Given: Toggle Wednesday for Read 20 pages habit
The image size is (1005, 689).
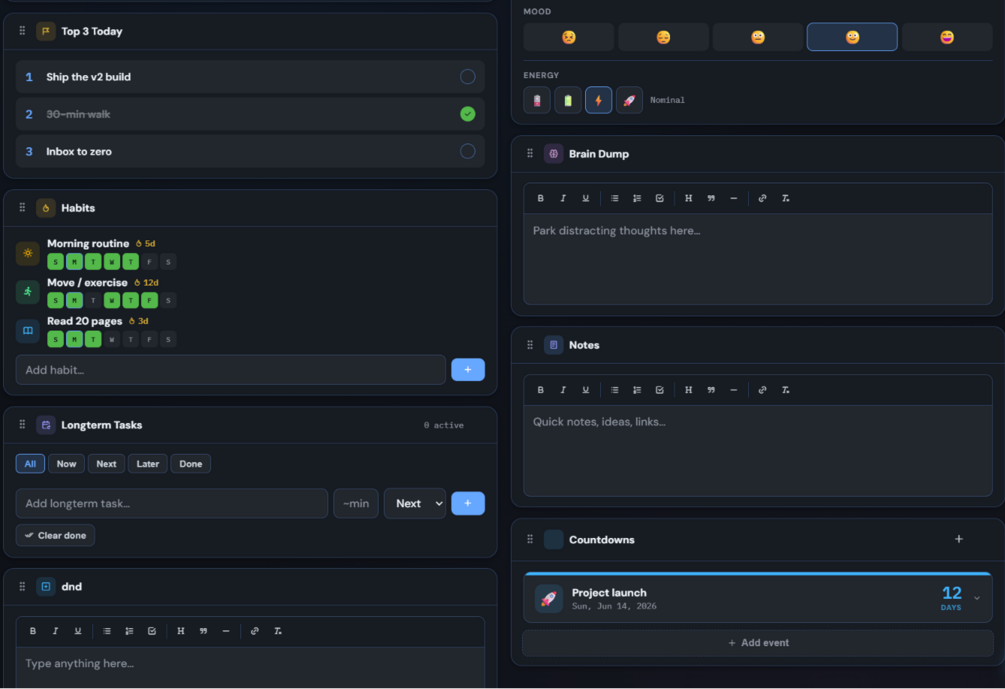Looking at the screenshot, I should 112,339.
